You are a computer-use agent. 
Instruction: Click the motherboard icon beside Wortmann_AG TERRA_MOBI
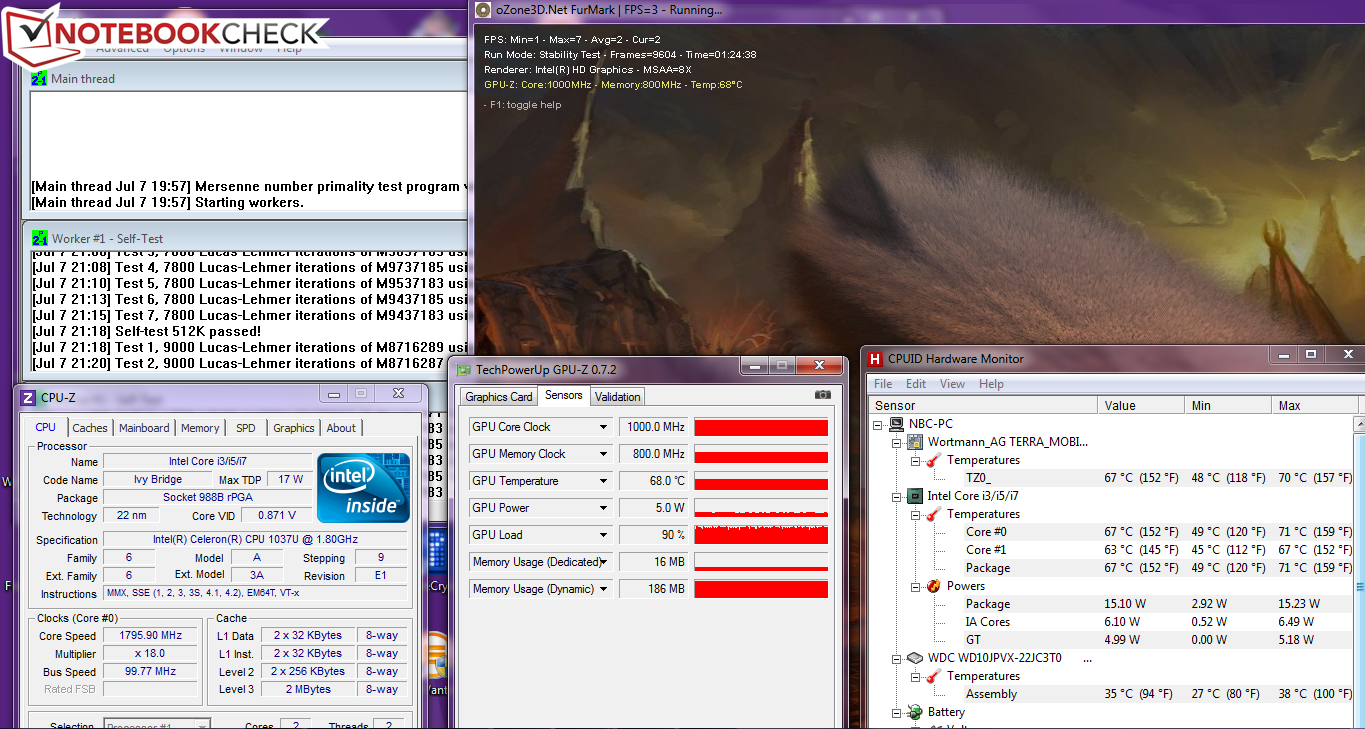click(x=915, y=442)
